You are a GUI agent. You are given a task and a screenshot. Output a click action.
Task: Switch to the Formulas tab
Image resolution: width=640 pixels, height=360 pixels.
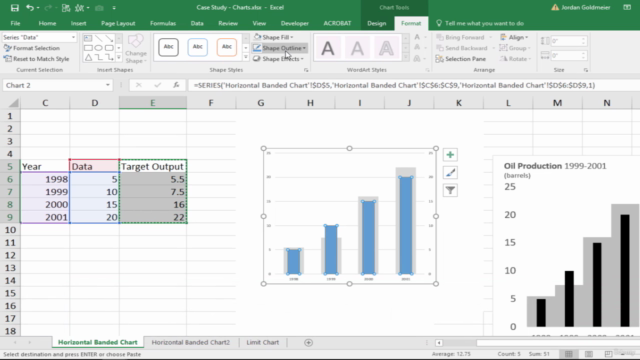[x=163, y=23]
